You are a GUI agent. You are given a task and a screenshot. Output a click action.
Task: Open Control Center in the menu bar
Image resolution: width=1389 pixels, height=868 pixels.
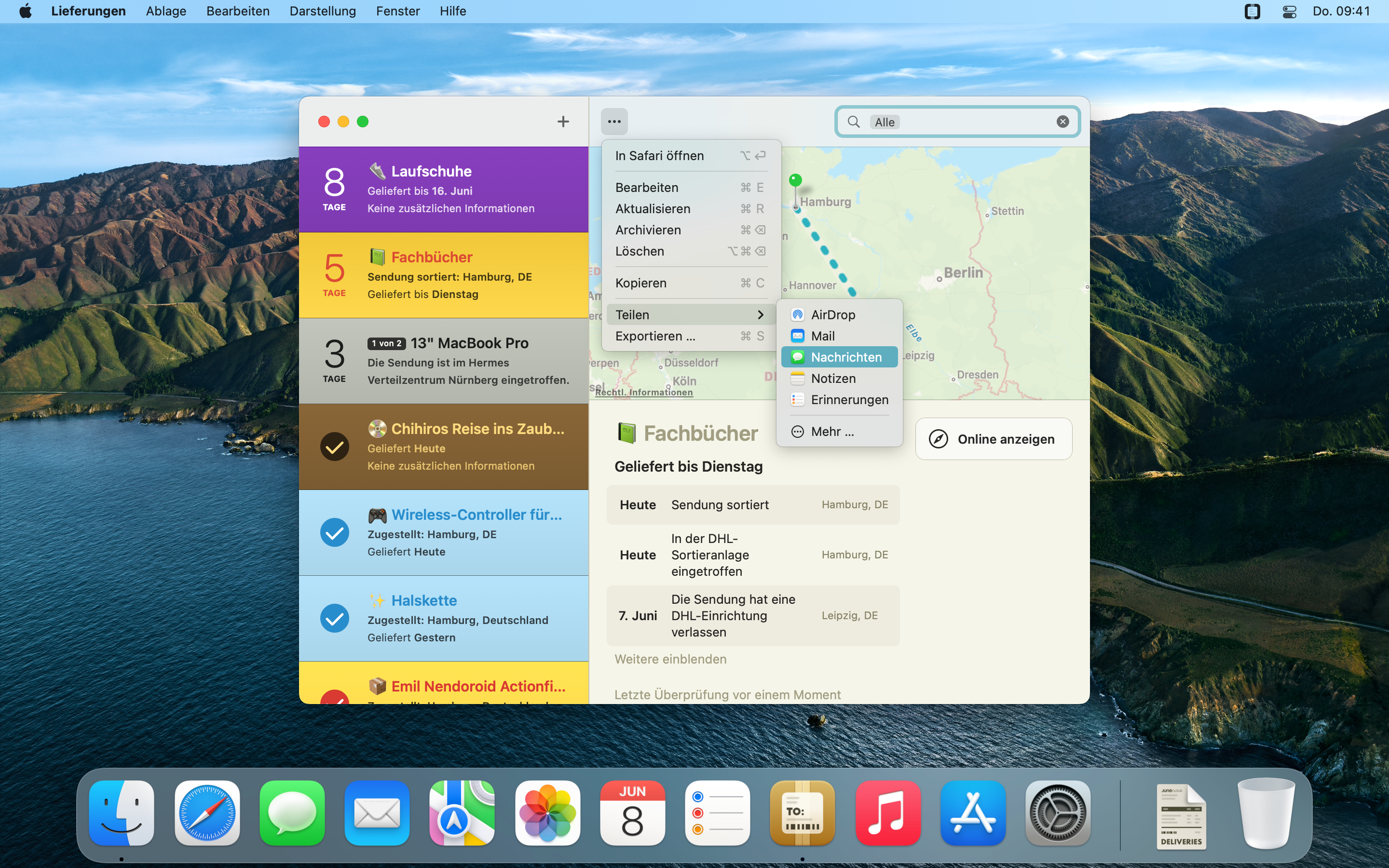[1289, 12]
